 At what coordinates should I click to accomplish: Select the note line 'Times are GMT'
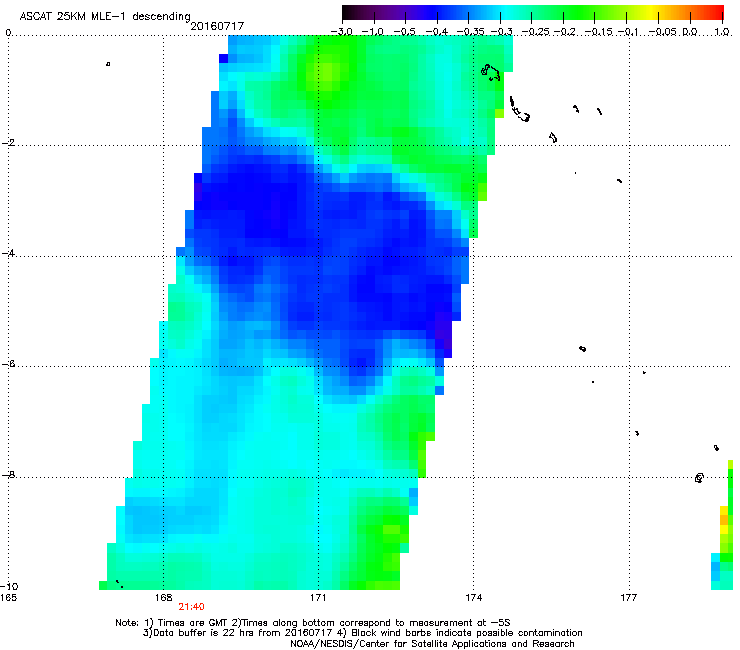click(x=312, y=623)
